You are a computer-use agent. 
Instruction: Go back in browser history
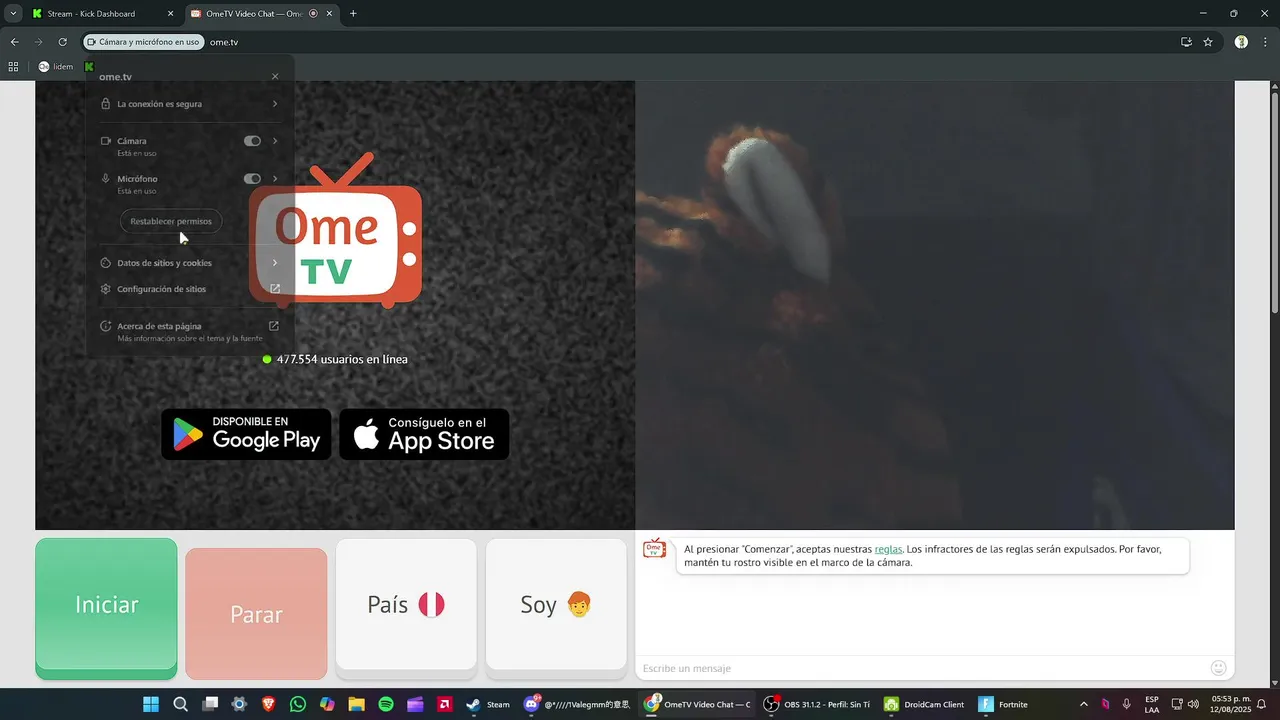click(x=14, y=42)
